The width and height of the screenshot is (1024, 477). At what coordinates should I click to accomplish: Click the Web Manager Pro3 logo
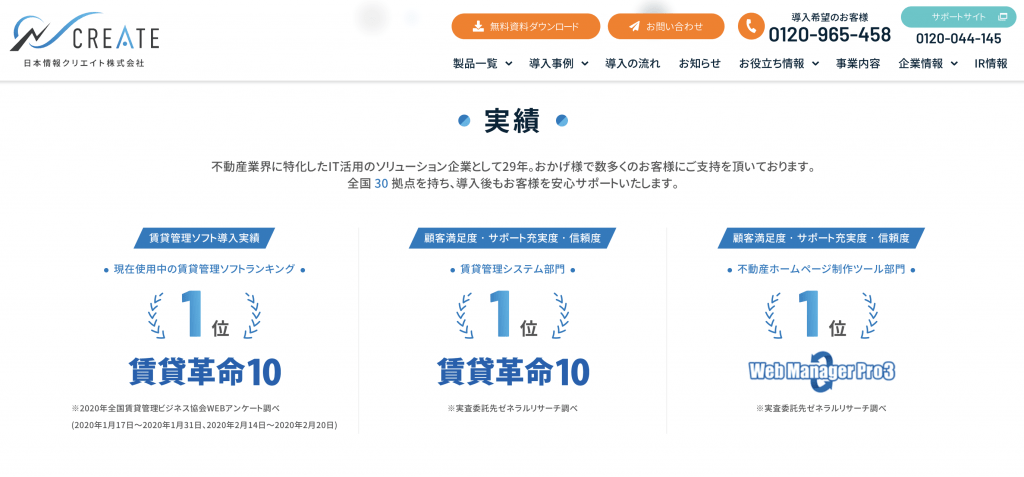click(821, 370)
